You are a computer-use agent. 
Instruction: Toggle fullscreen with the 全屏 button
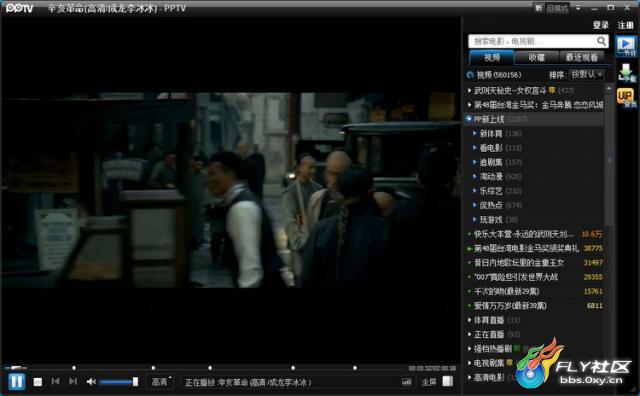429,382
